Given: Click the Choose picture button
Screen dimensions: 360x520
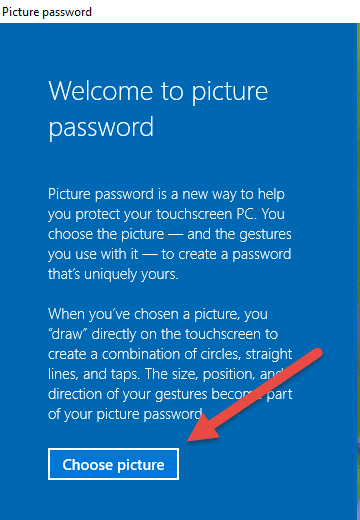Looking at the screenshot, I should pos(113,464).
